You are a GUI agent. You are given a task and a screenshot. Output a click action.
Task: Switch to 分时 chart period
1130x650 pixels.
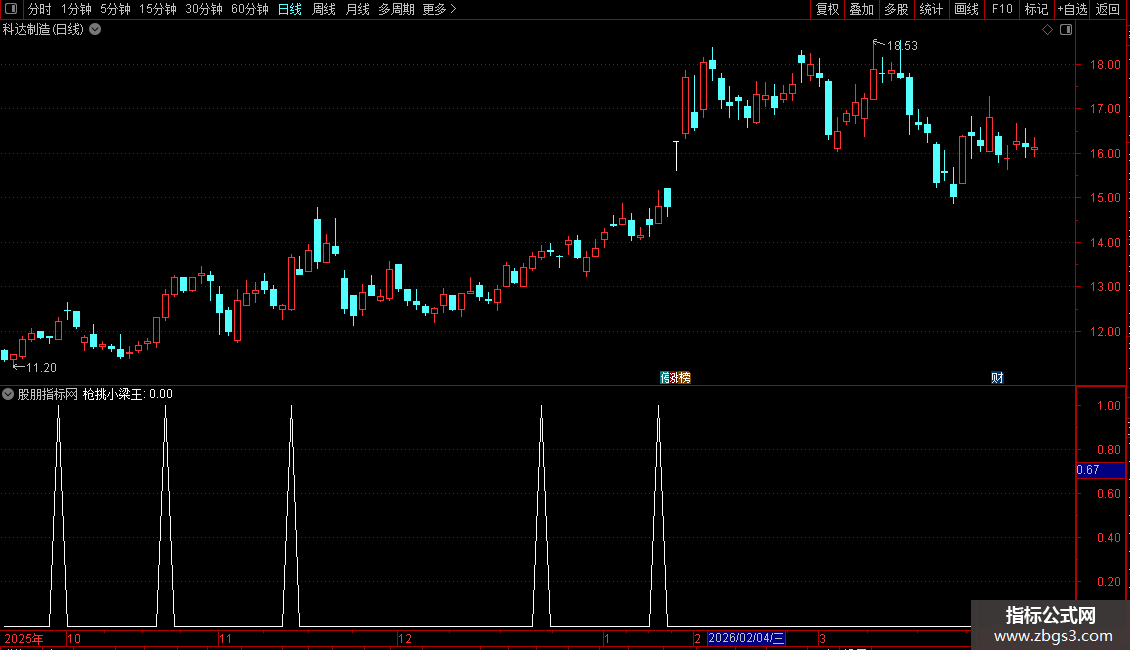coord(40,9)
